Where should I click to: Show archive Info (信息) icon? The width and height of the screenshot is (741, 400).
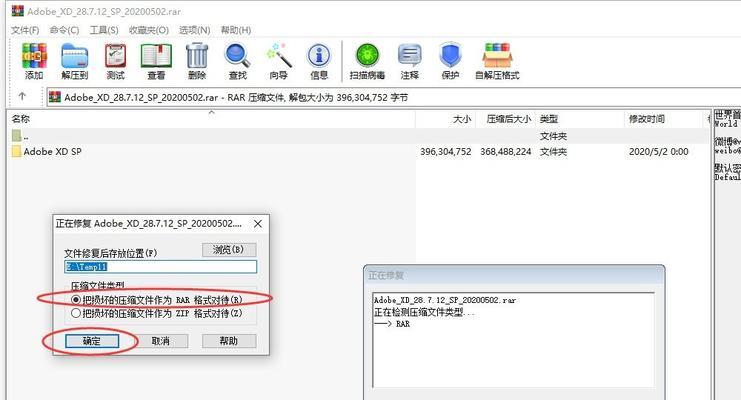click(319, 56)
